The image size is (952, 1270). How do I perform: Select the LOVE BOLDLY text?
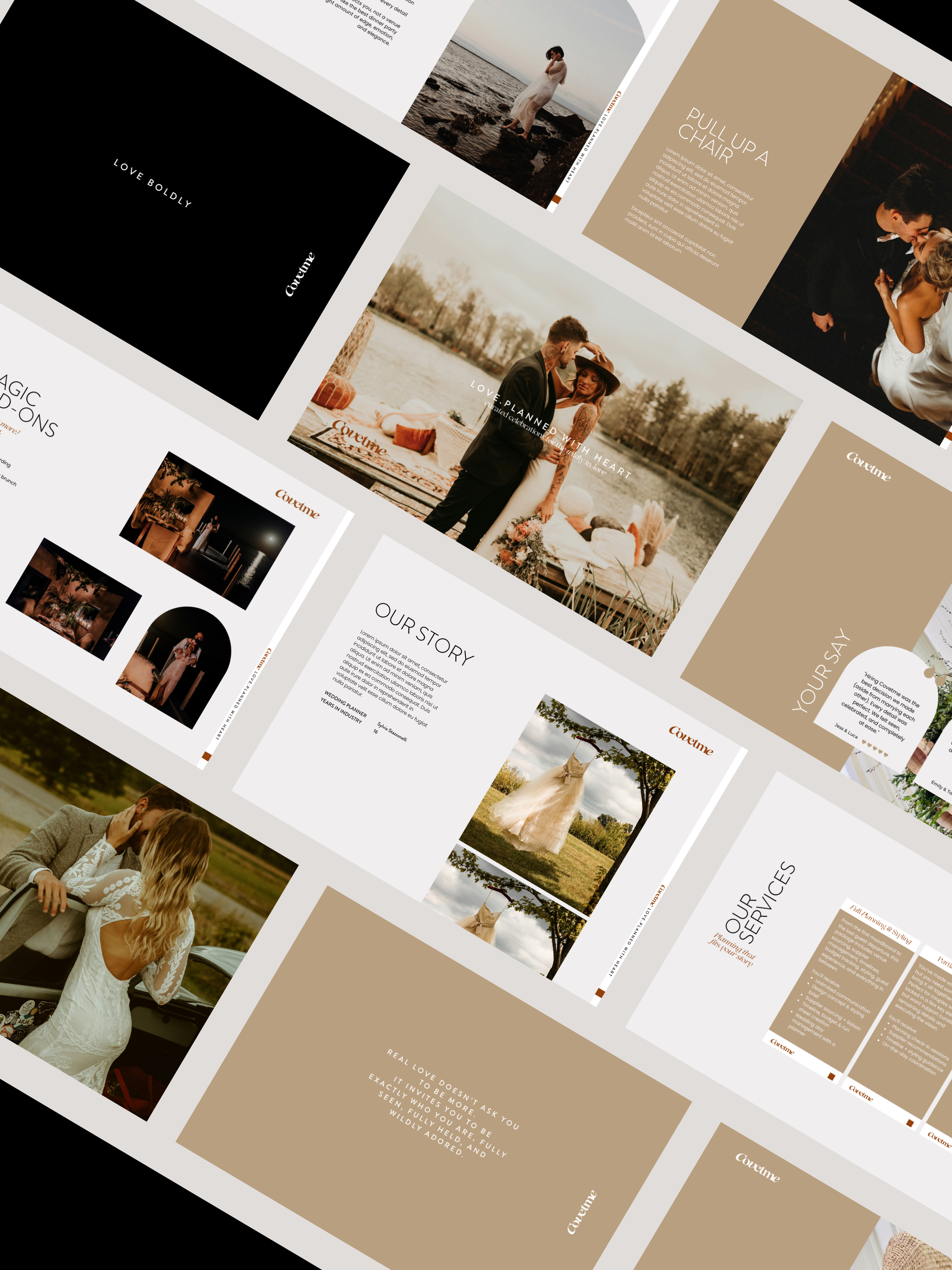tap(153, 182)
